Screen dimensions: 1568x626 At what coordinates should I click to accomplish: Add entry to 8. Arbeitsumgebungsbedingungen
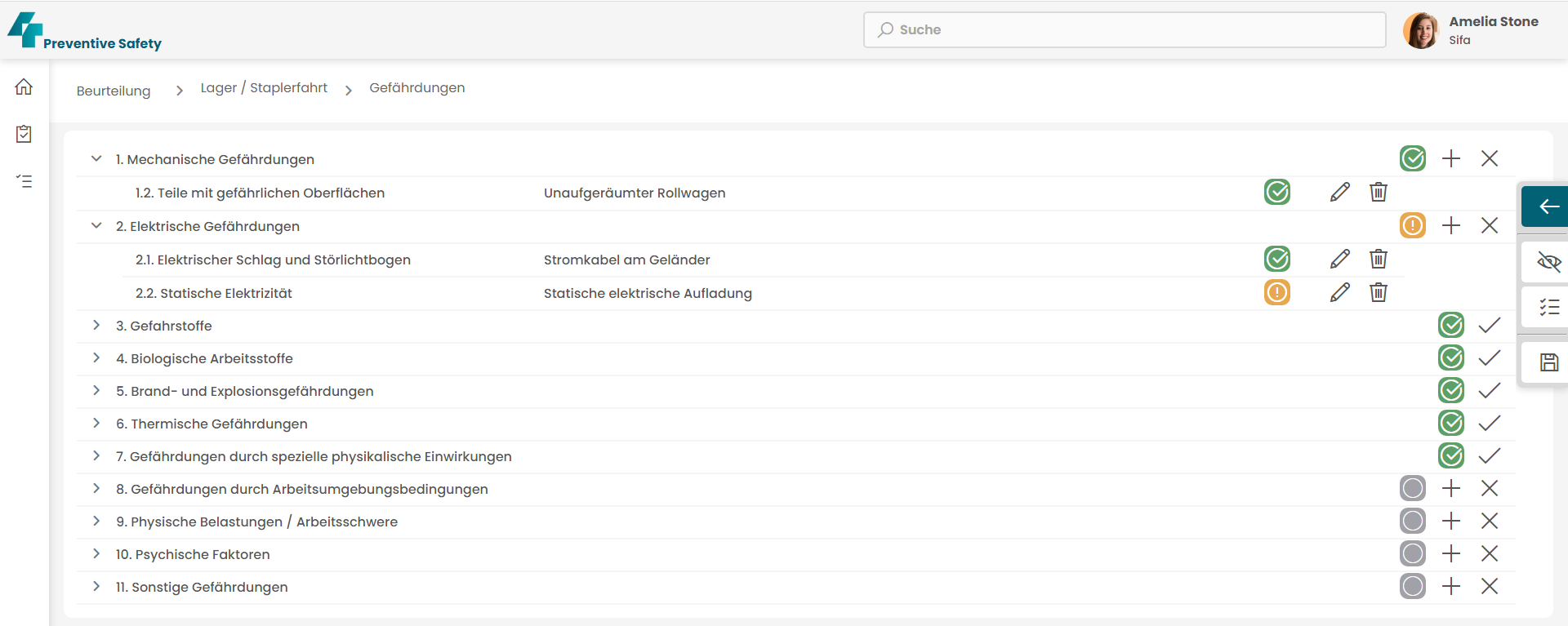coord(1451,488)
